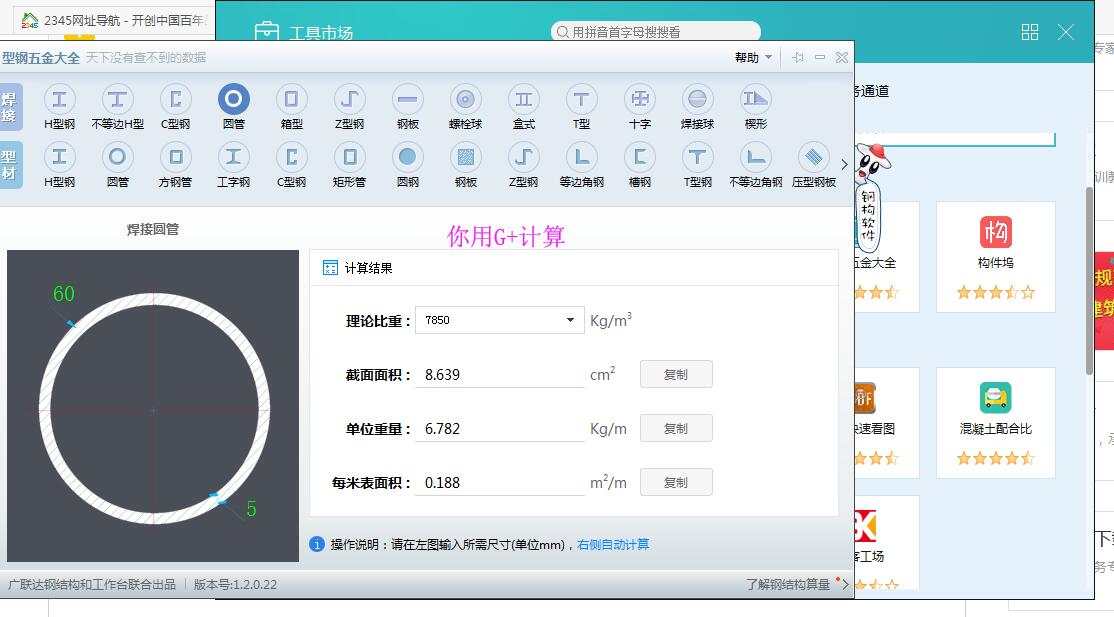
Task: Switch to the 型材 category tab
Action: click(x=10, y=165)
